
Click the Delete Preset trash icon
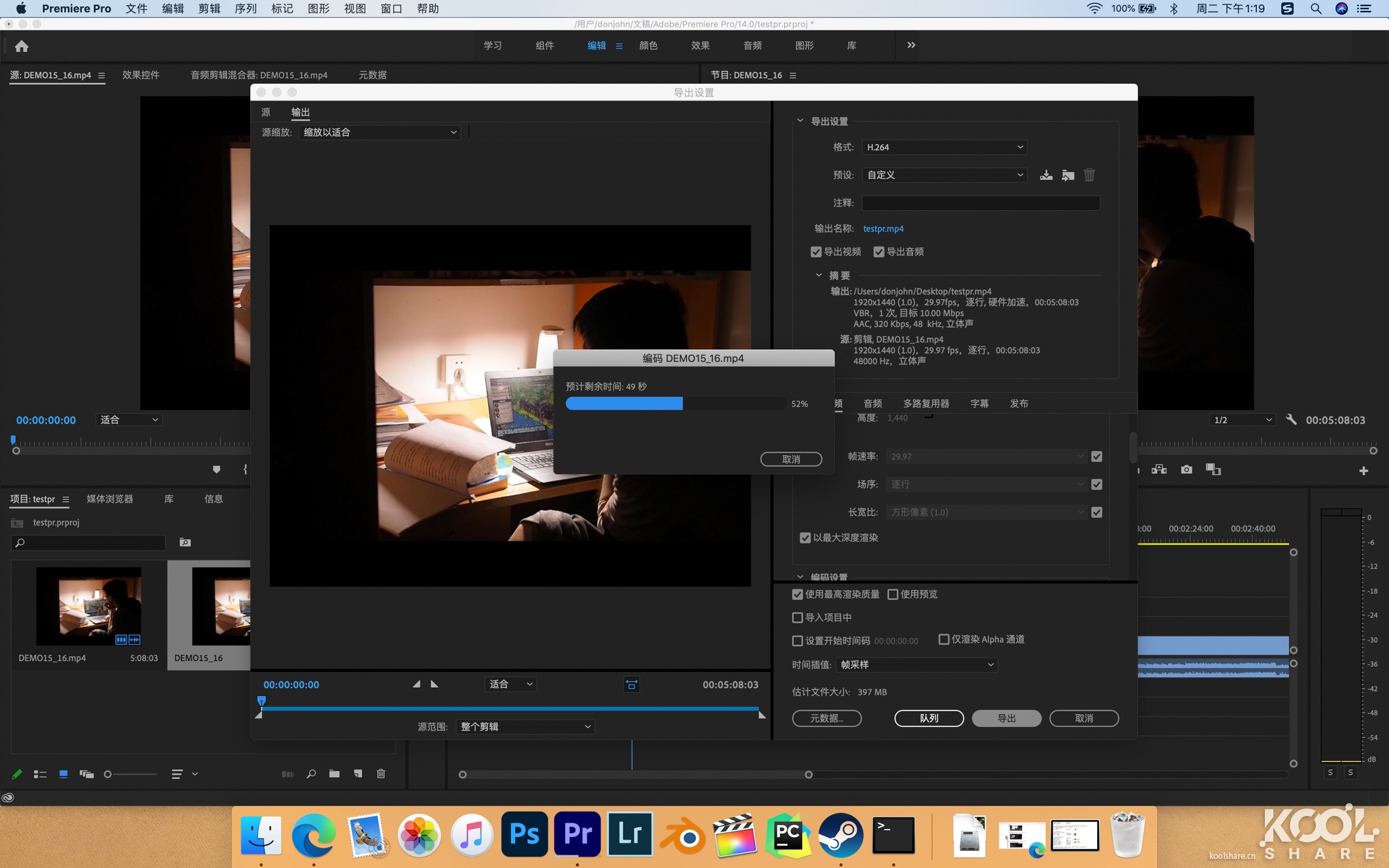1089,175
